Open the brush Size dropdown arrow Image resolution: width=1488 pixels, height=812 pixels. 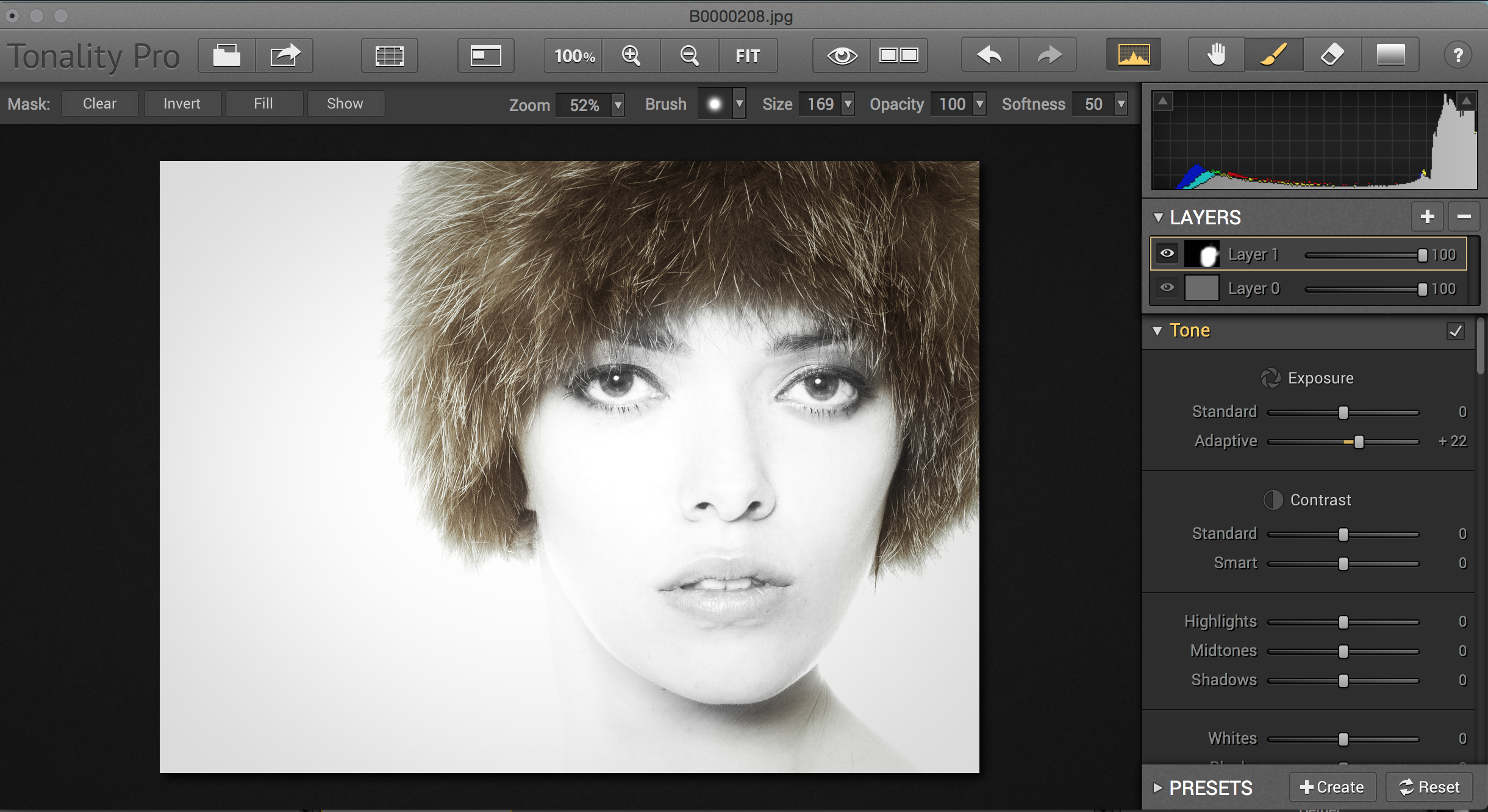(848, 104)
